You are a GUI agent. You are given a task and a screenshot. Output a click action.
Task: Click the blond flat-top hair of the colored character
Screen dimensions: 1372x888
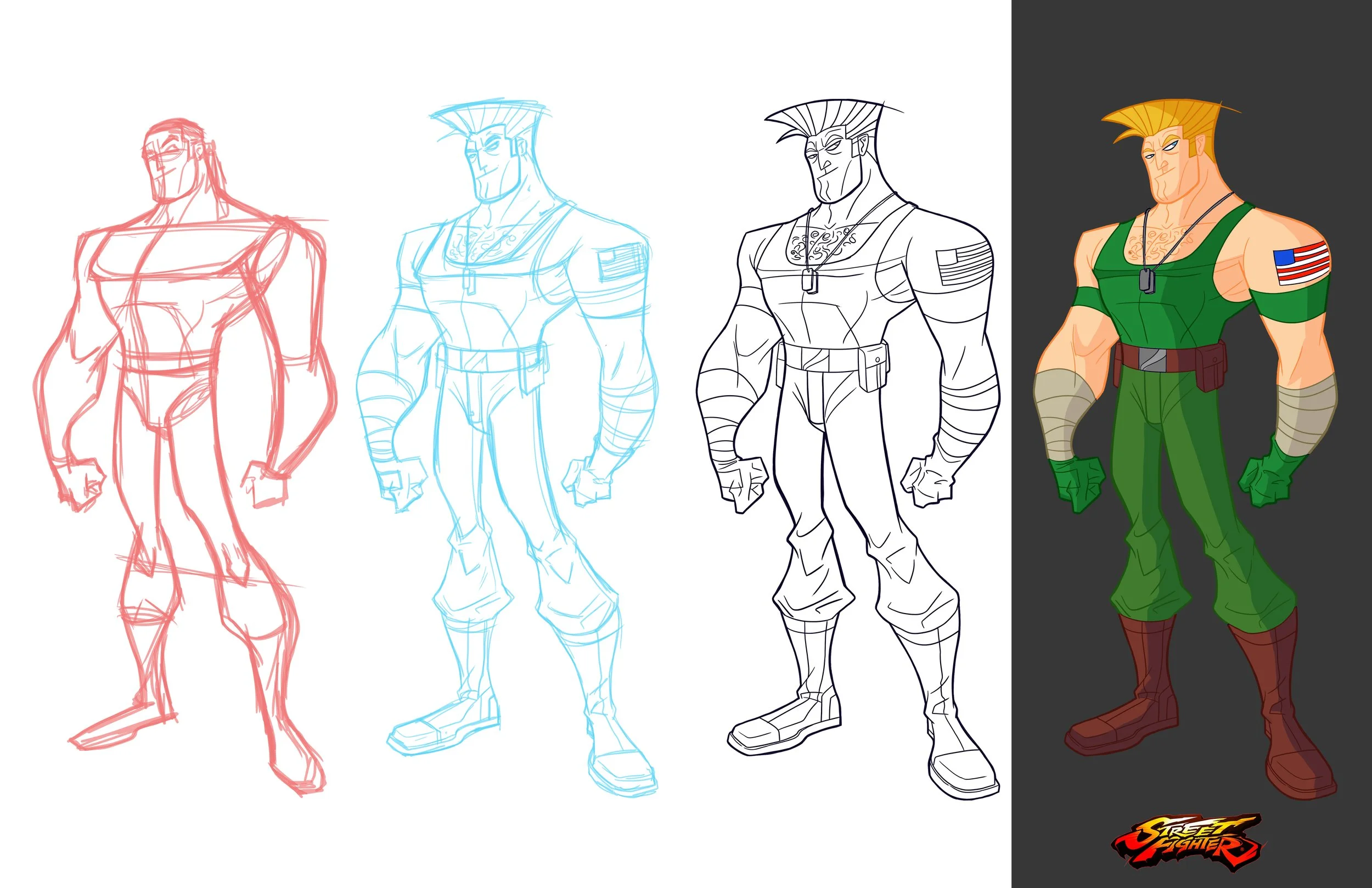[1170, 118]
